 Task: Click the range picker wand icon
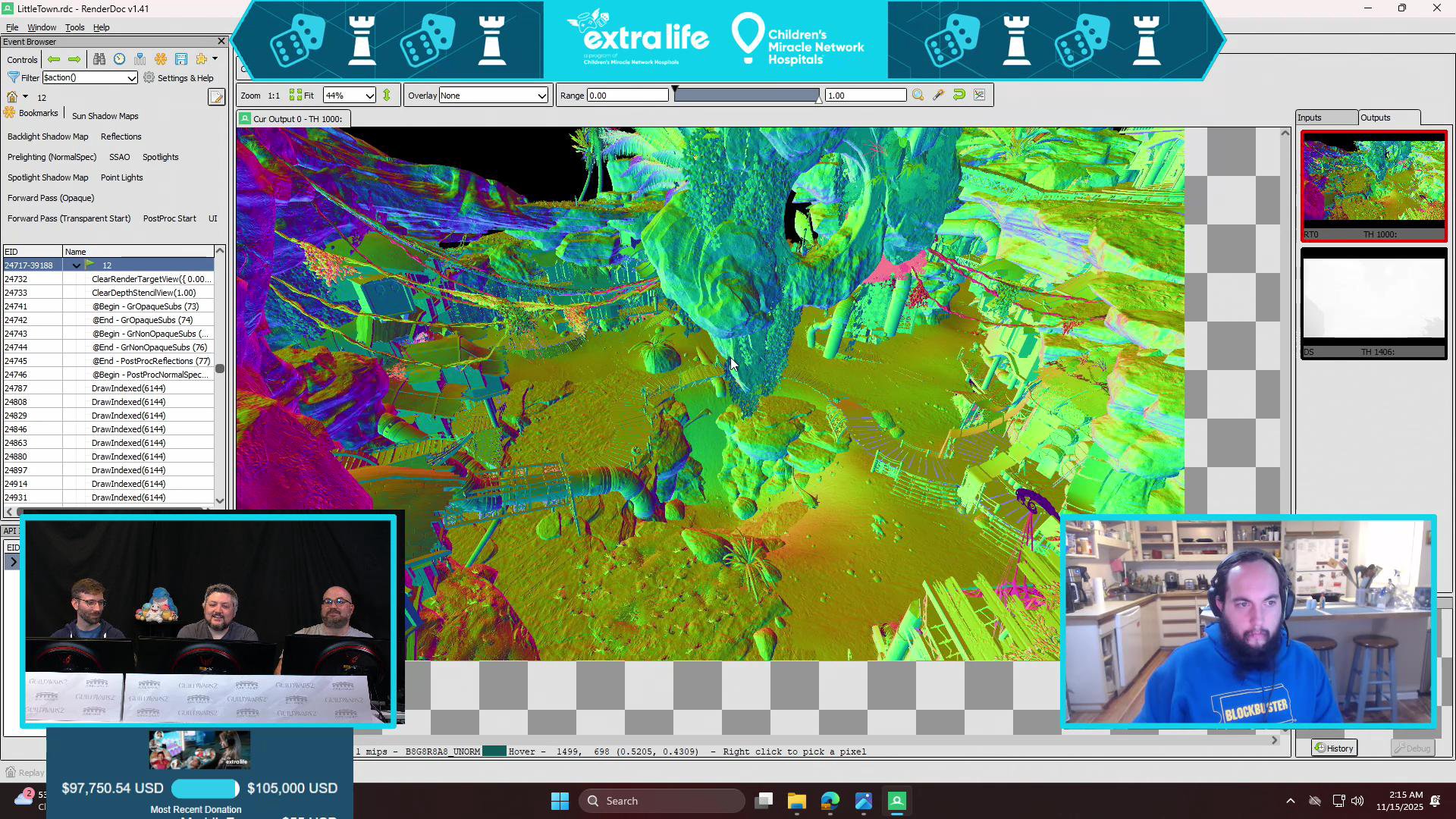pos(938,95)
